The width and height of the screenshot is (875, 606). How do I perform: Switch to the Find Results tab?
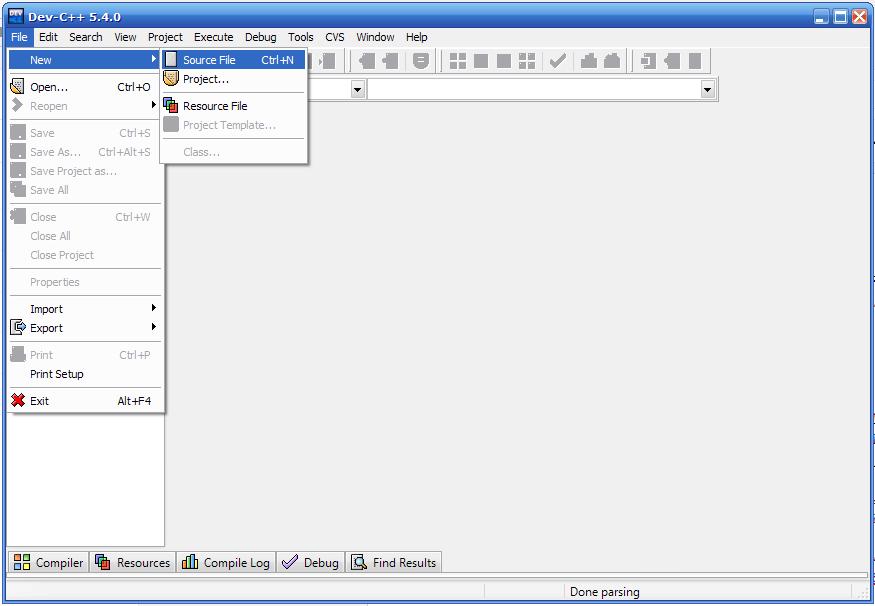tap(393, 562)
